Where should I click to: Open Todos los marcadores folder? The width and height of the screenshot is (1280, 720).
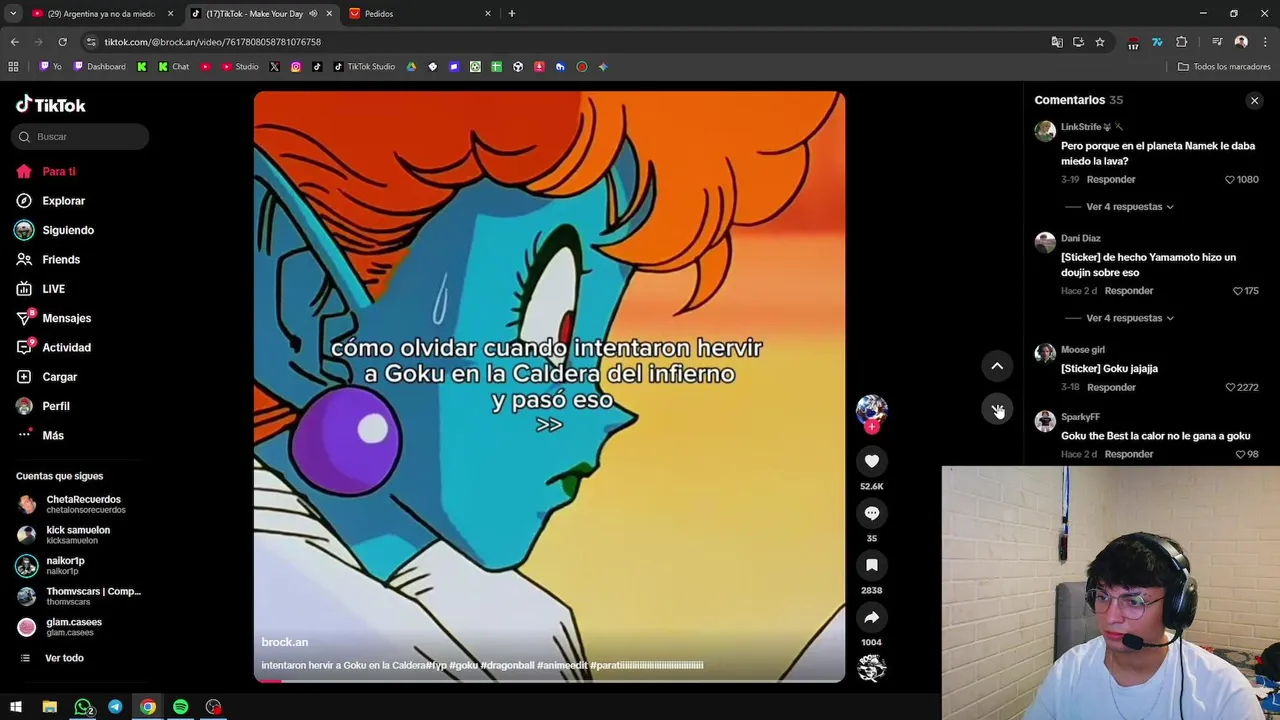tap(1224, 67)
